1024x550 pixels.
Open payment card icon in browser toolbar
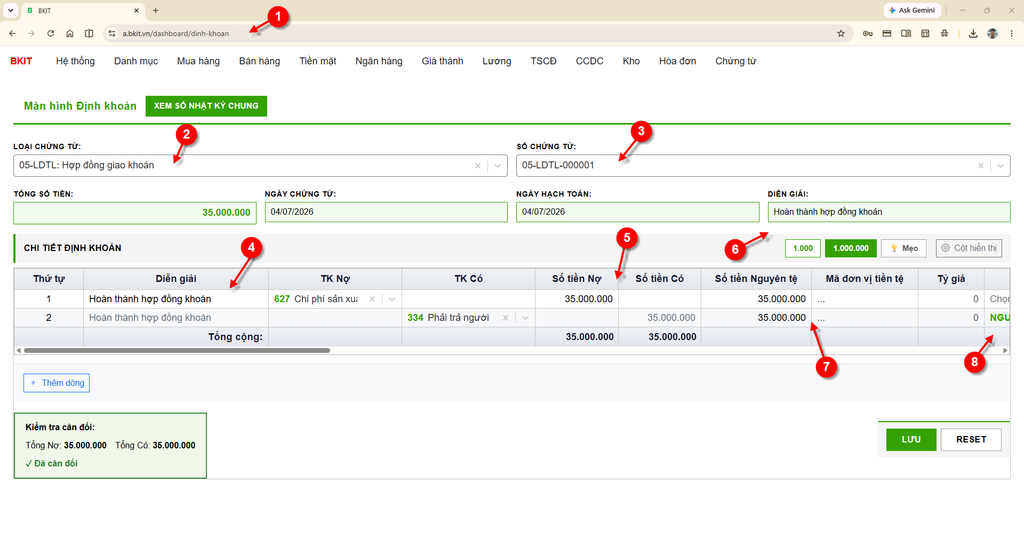887,33
